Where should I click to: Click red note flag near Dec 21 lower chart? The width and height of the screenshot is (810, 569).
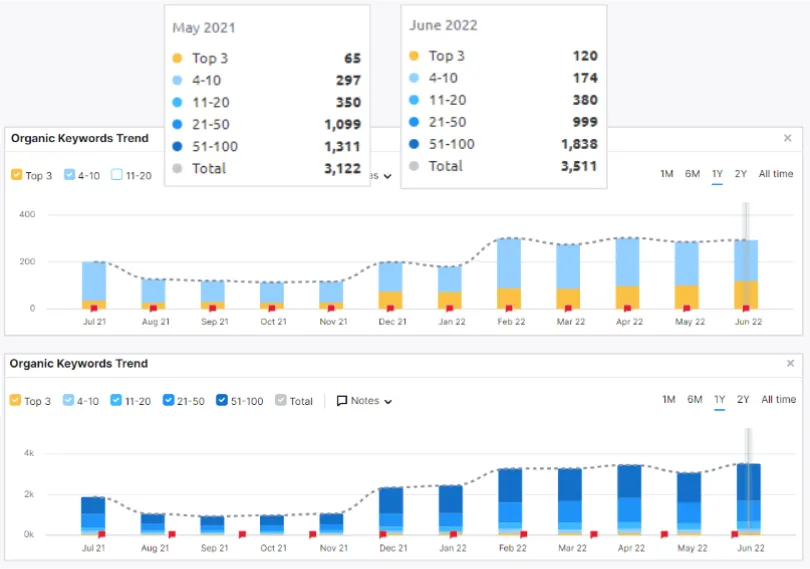point(383,534)
